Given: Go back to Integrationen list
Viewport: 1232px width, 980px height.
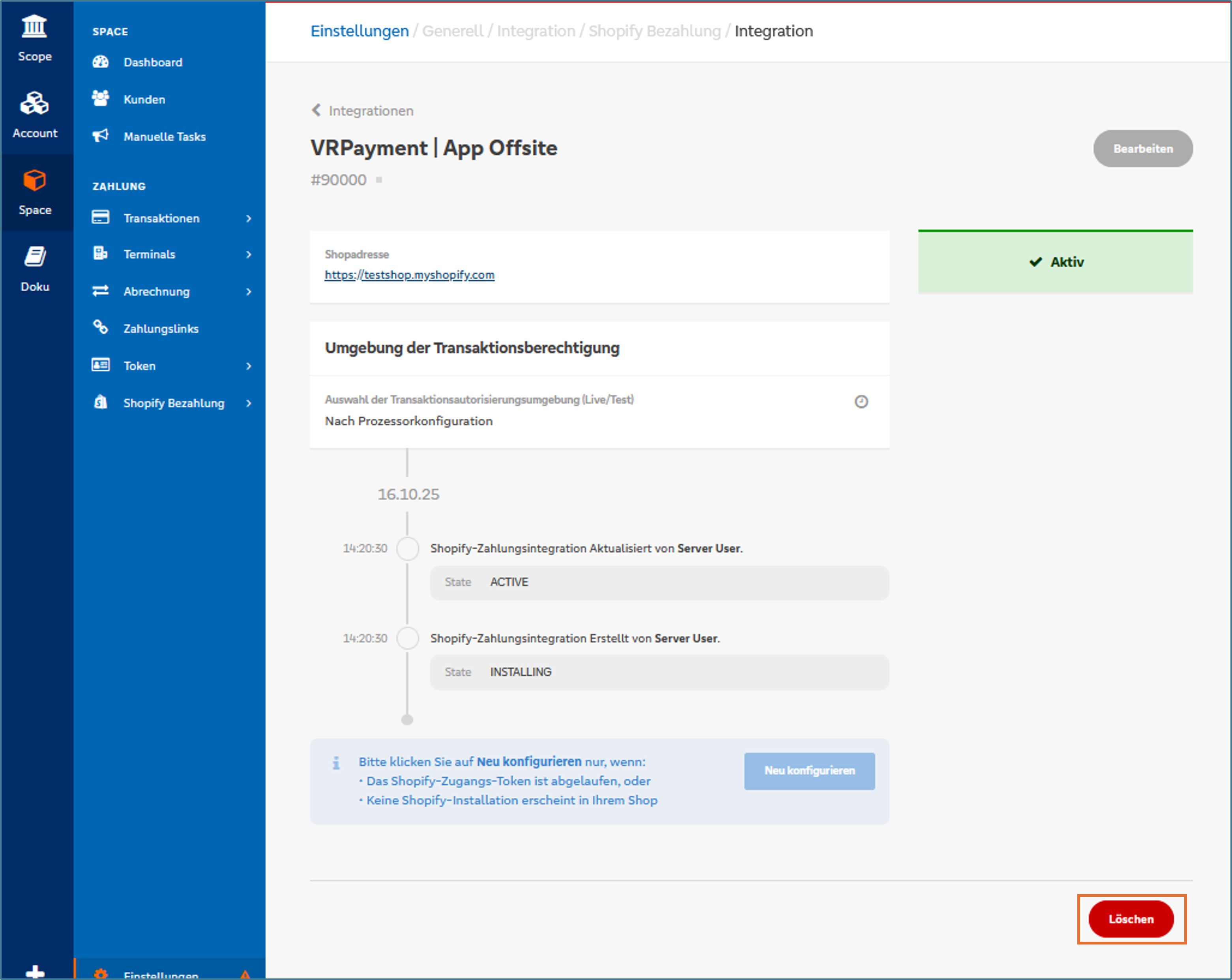Looking at the screenshot, I should click(363, 110).
